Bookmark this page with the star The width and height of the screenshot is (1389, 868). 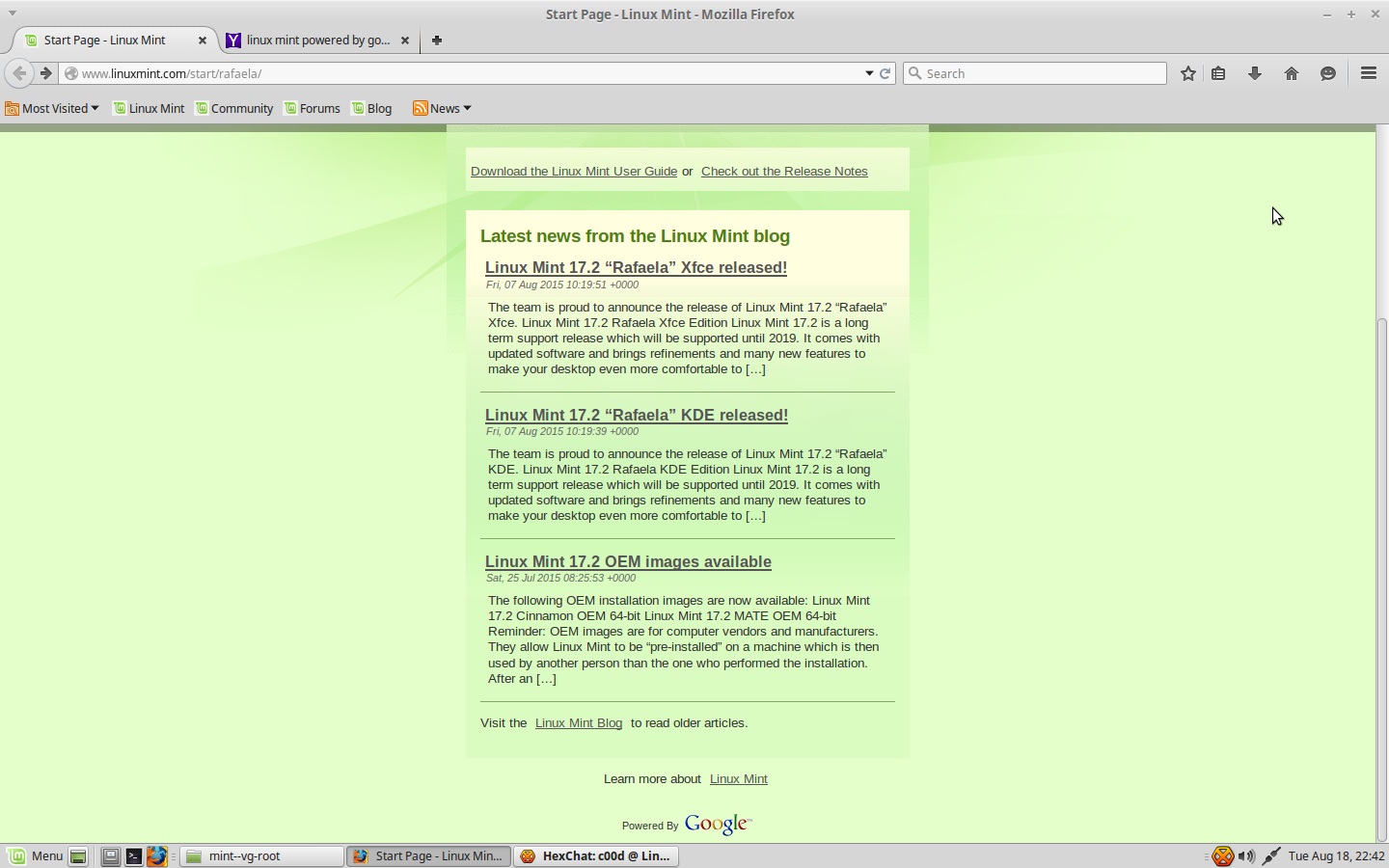tap(1188, 73)
